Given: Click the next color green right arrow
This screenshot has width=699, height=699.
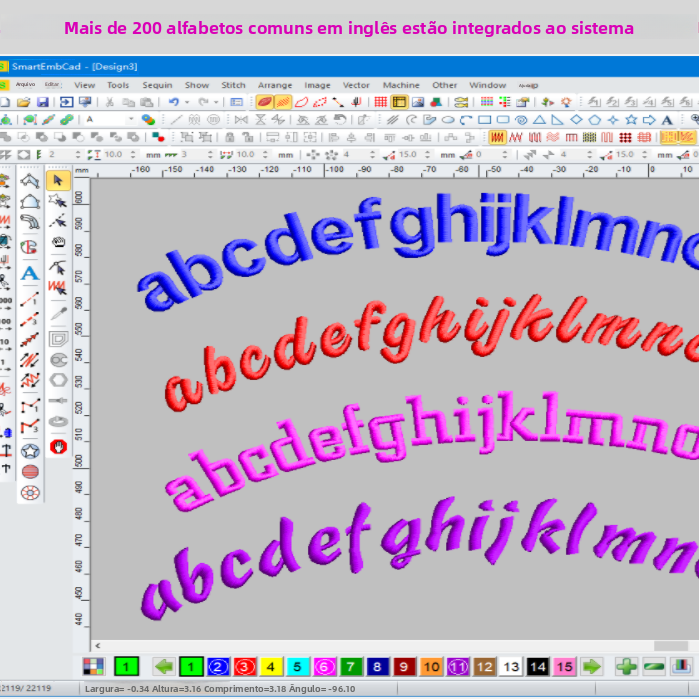Looking at the screenshot, I should coord(592,666).
